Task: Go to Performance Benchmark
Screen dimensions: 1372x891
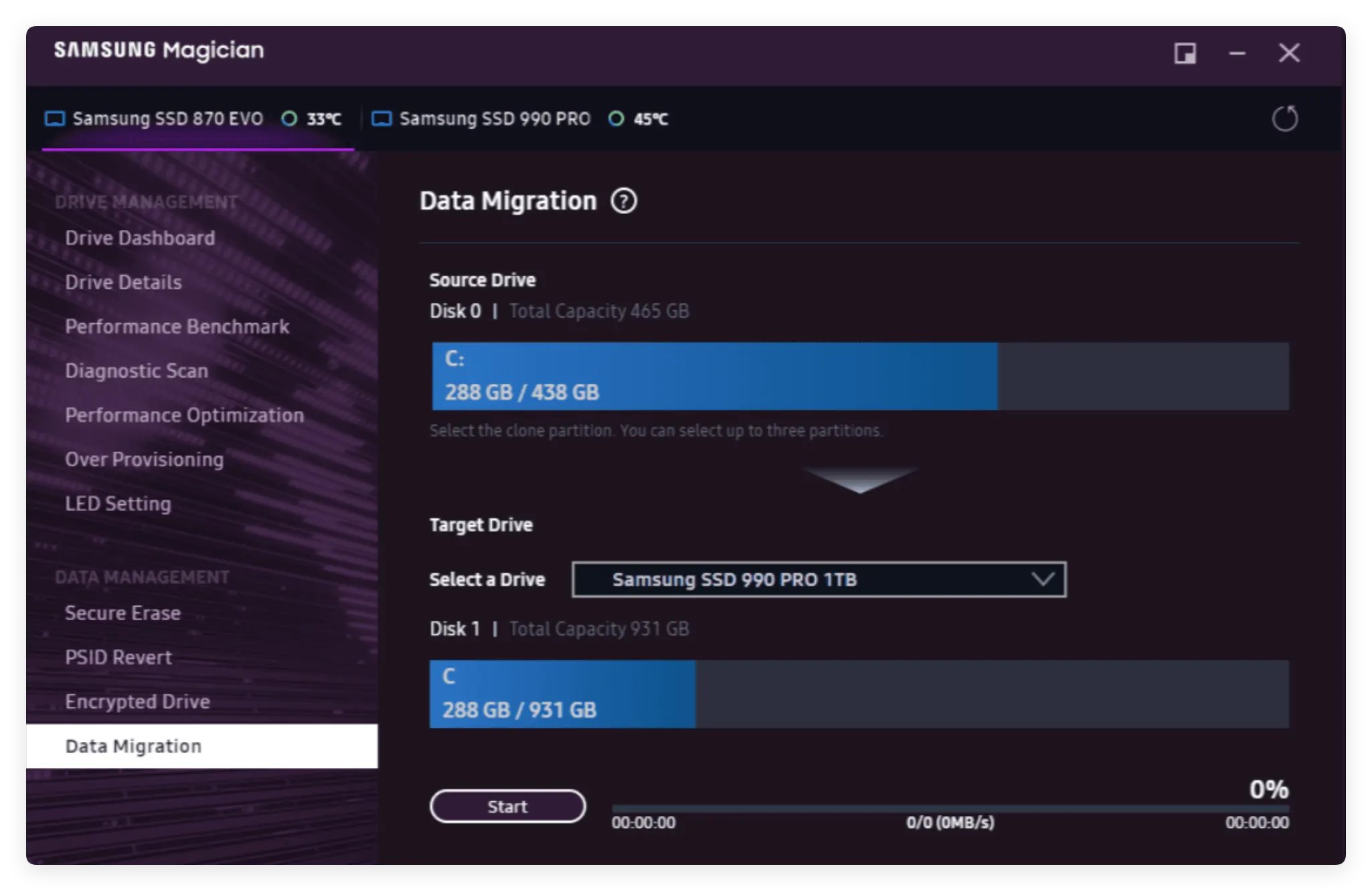Action: pos(177,326)
